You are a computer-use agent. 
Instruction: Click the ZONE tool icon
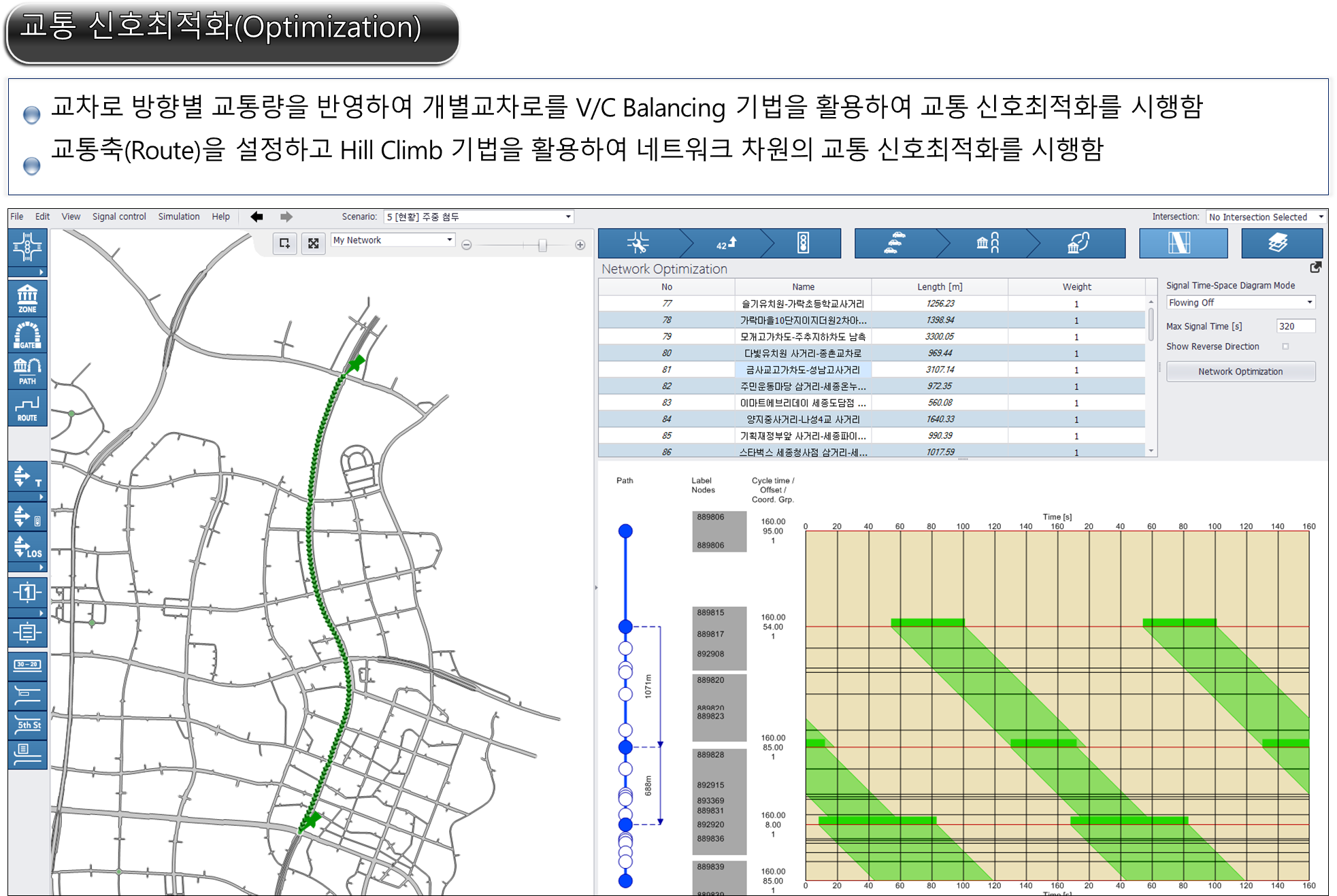[x=27, y=298]
